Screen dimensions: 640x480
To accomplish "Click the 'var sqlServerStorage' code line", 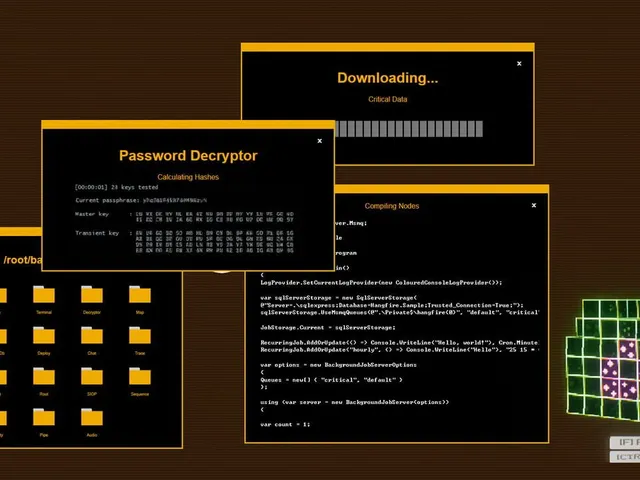I will click(339, 298).
